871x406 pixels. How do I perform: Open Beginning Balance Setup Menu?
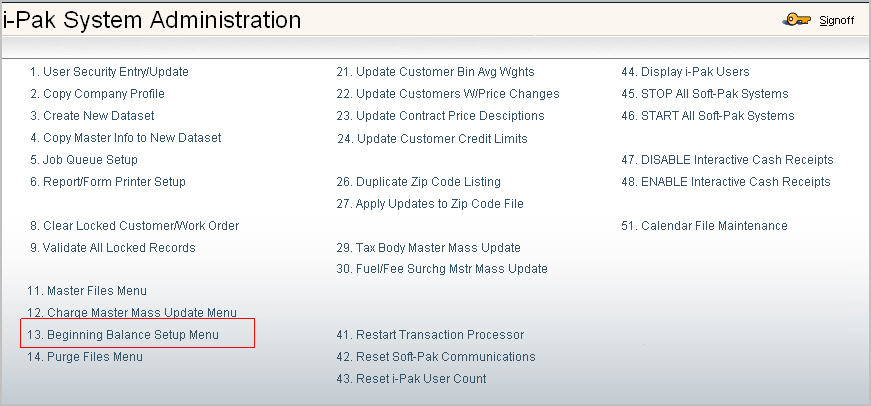point(123,335)
